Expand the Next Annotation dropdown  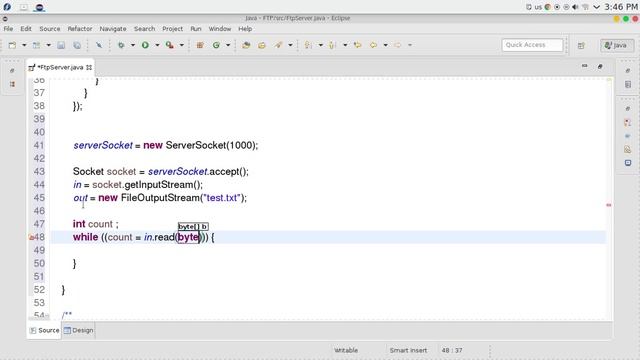(320, 45)
